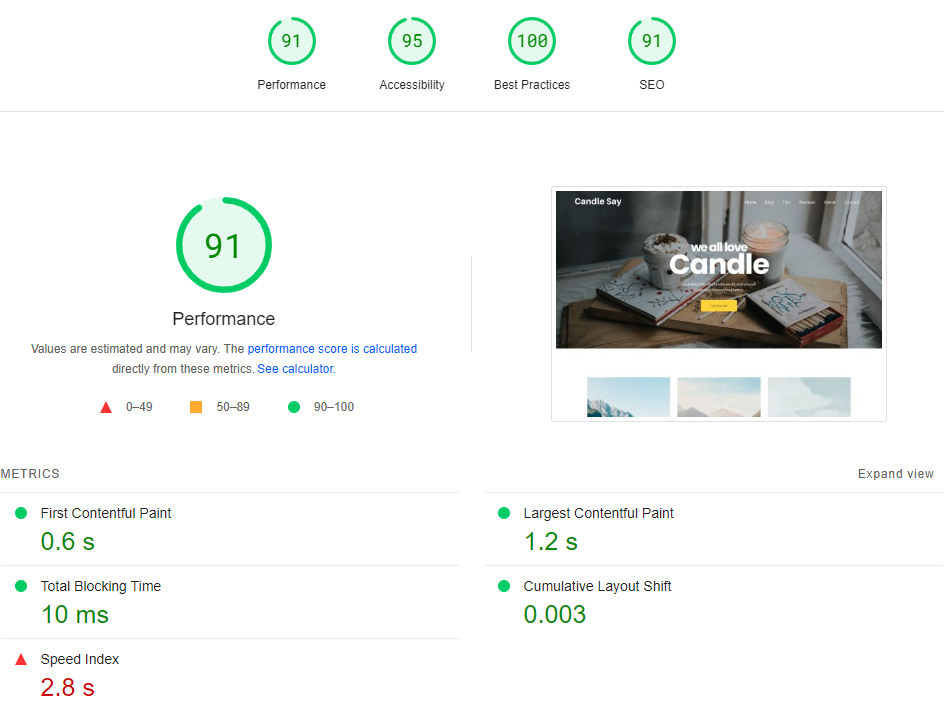The height and width of the screenshot is (712, 944).
Task: Open the Largest Contentful Paint metric label
Action: 598,513
